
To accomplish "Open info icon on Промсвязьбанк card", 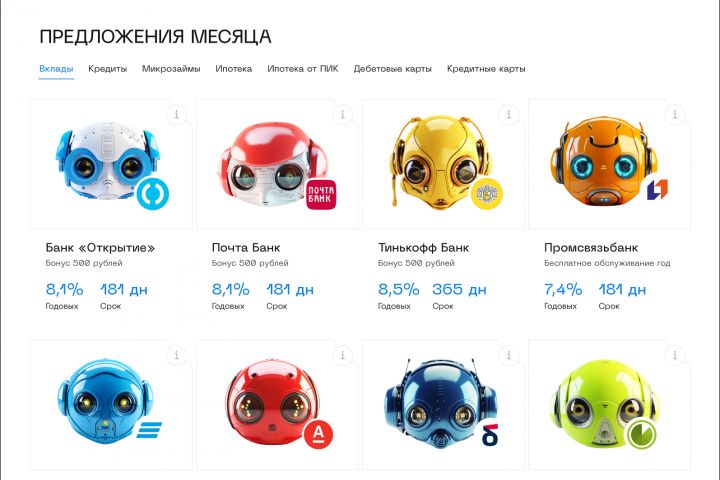I will tap(675, 114).
